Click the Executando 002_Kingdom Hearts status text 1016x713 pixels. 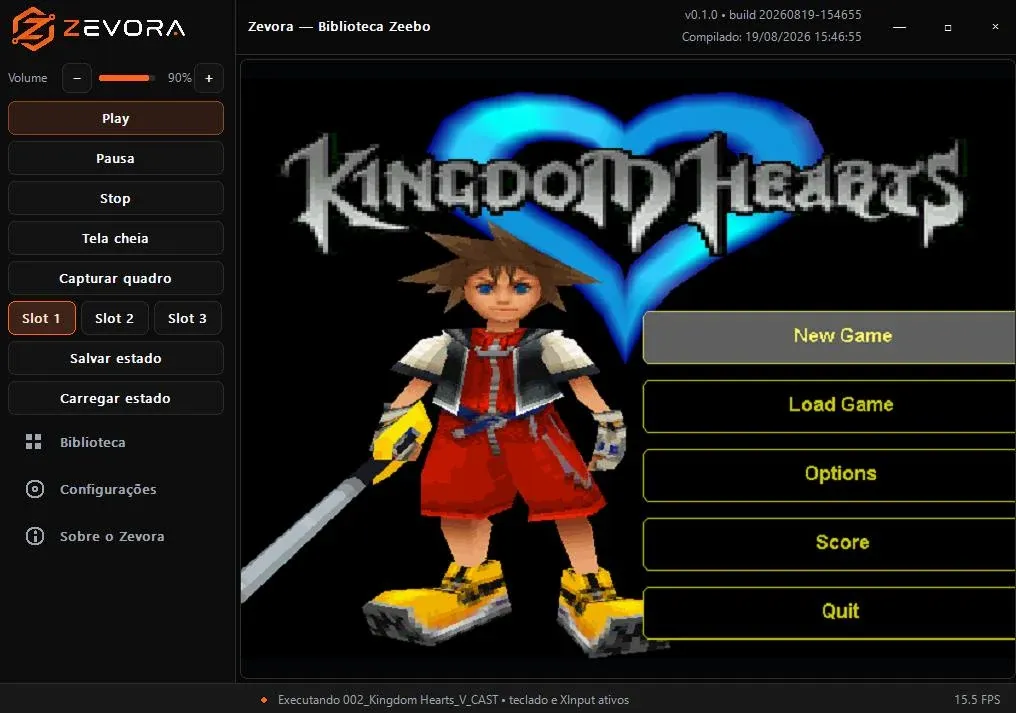[453, 700]
